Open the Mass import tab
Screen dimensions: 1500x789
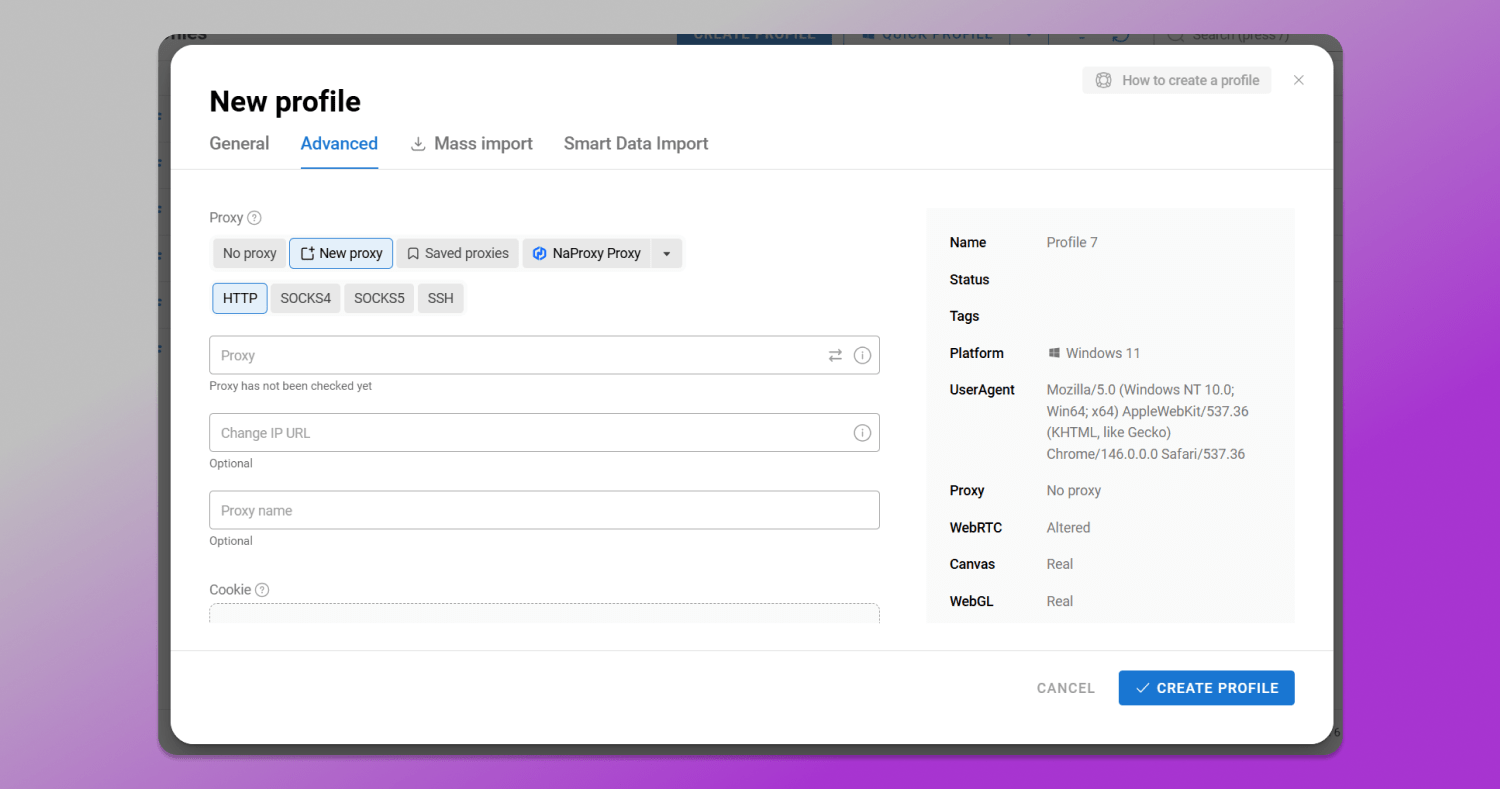472,143
